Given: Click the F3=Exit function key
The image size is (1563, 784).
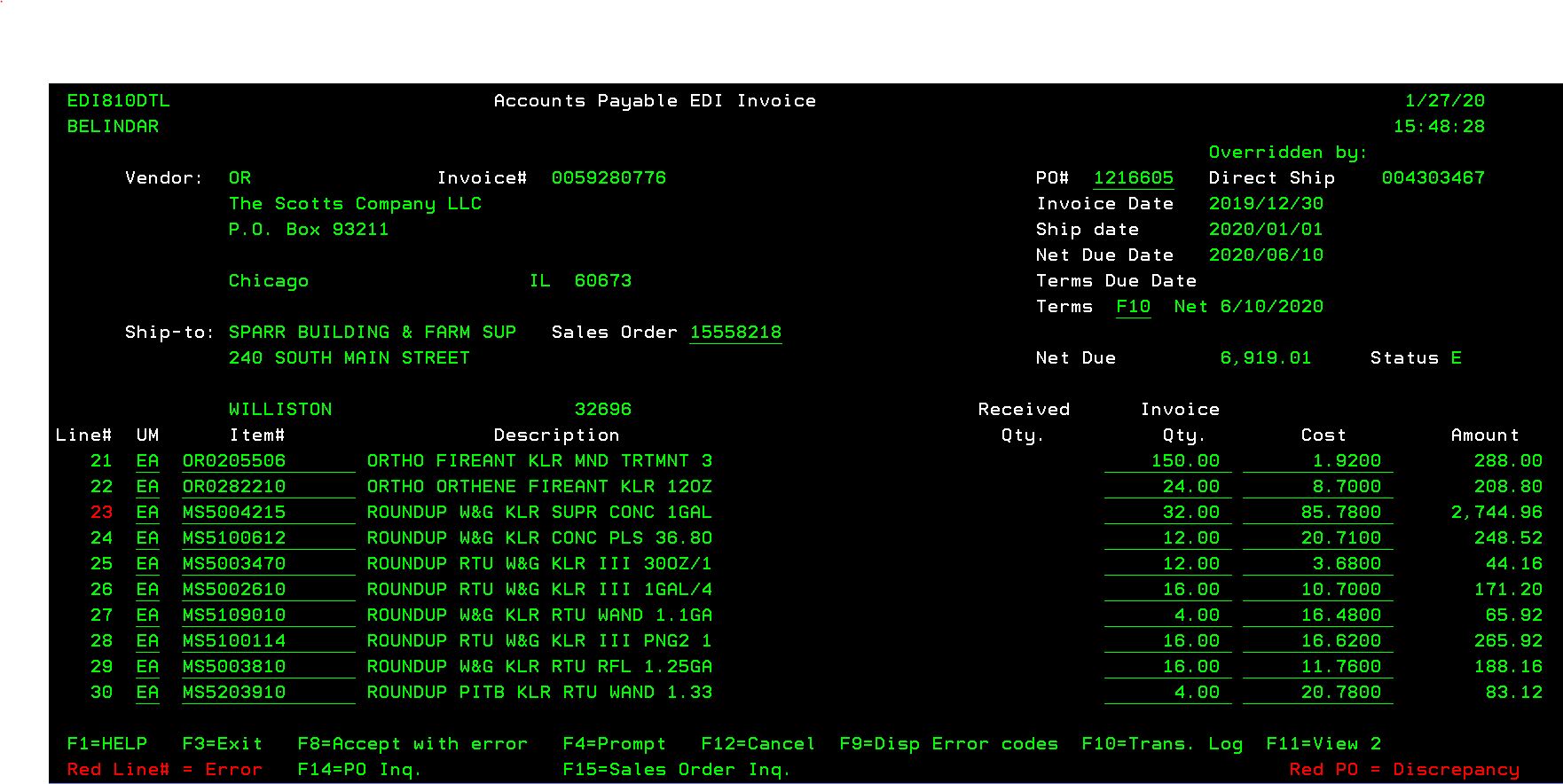Looking at the screenshot, I should coord(222,744).
